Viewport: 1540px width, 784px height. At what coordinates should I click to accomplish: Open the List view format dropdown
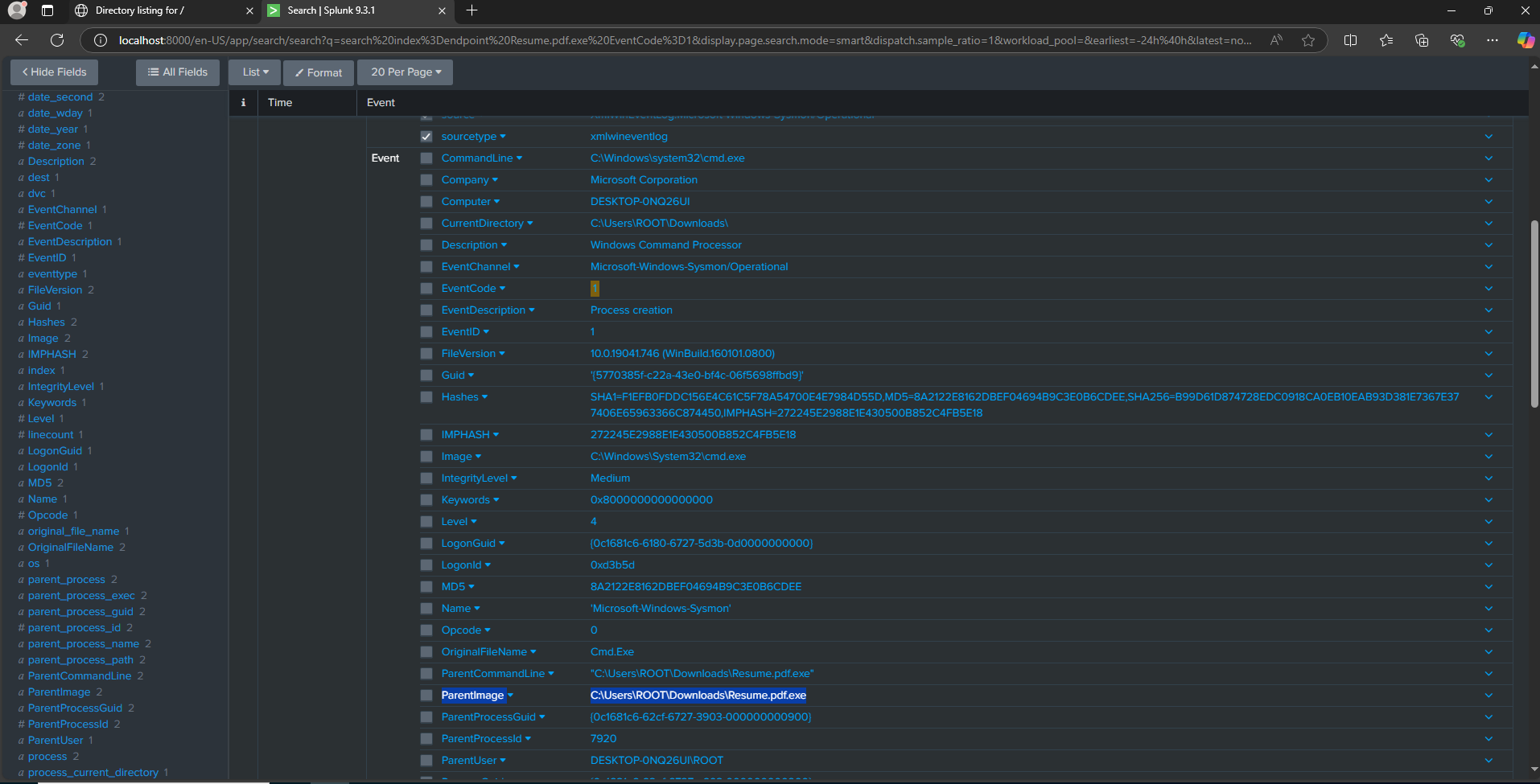pos(253,72)
